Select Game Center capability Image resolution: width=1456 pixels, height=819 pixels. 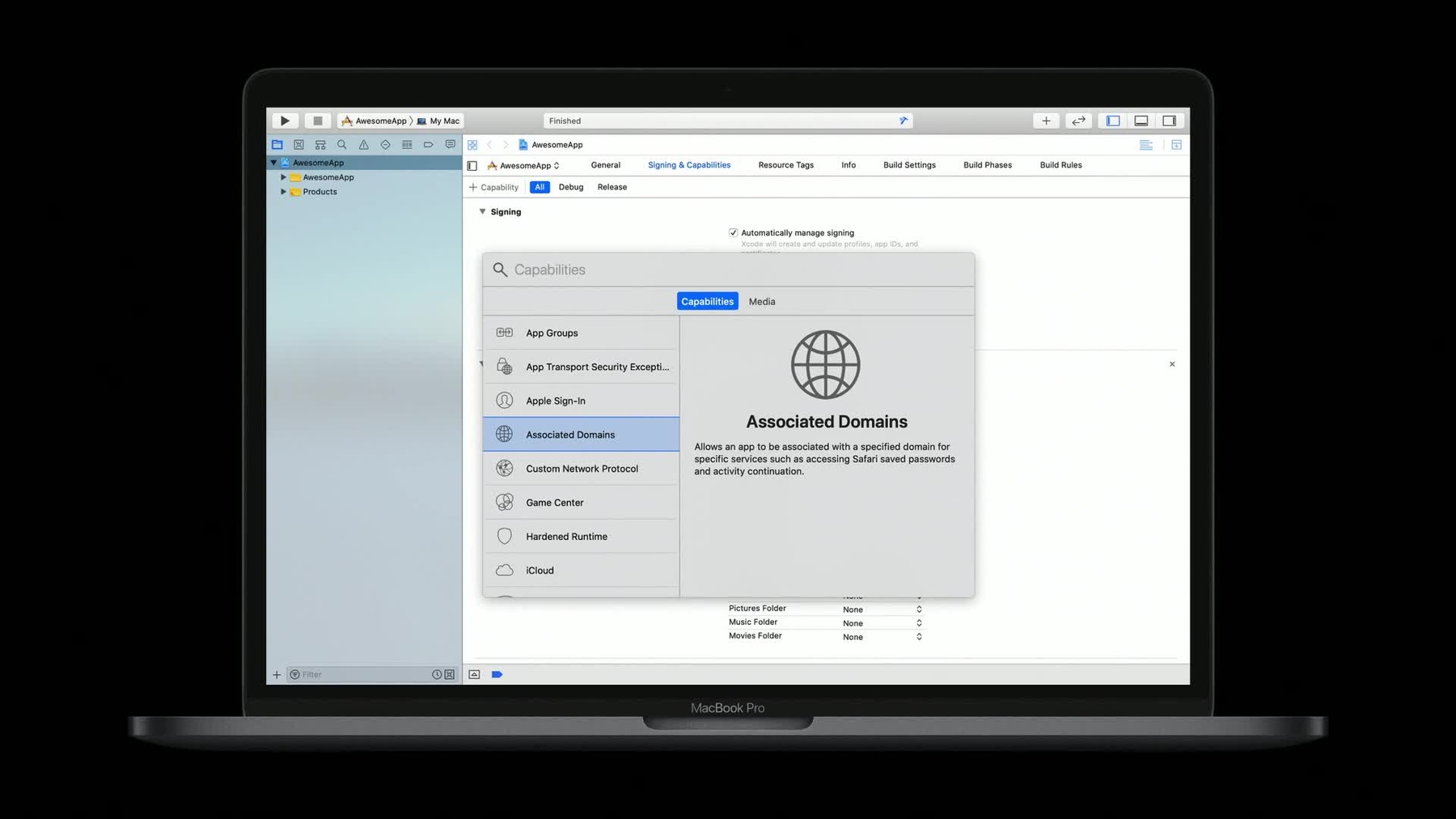pos(581,503)
